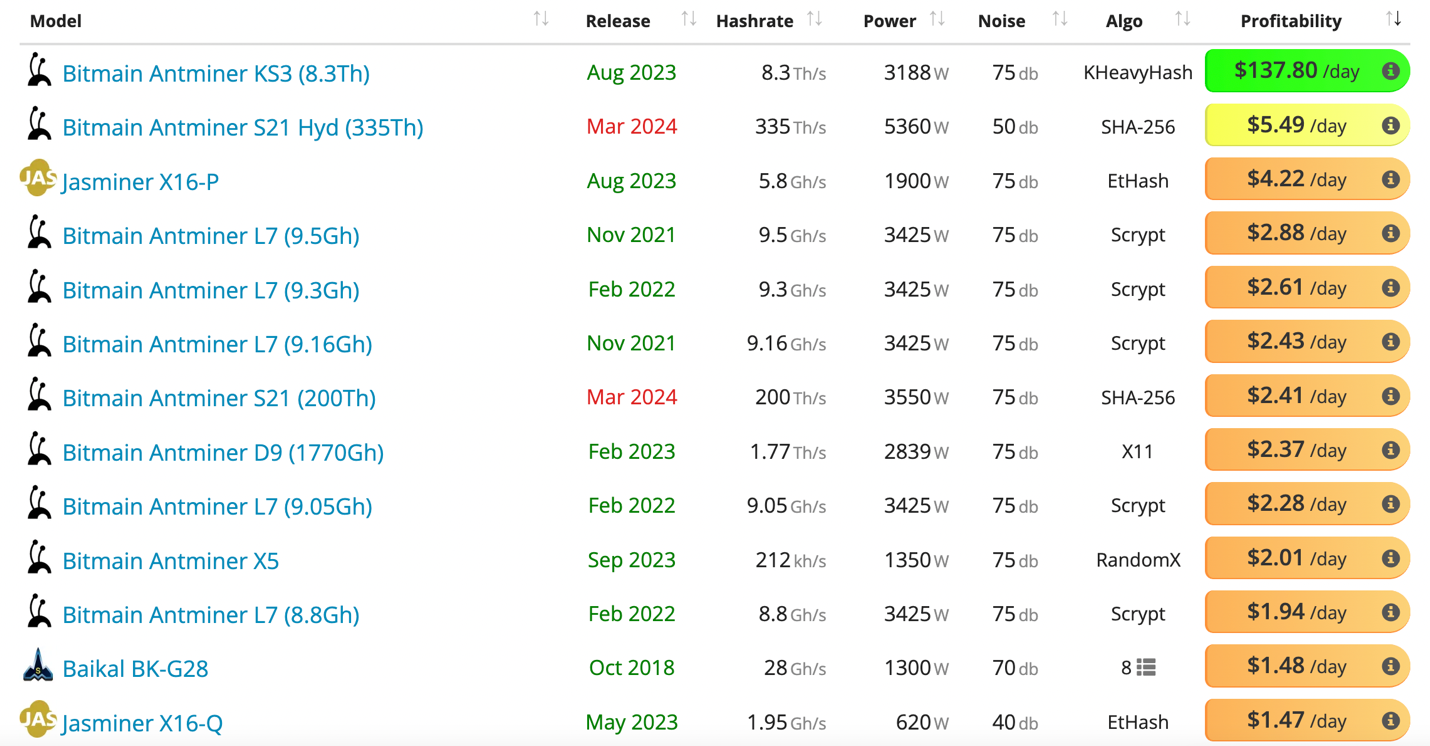Screen dimensions: 1430x746
Task: Click the Jasminer X16-P brand logo
Action: coord(38,179)
